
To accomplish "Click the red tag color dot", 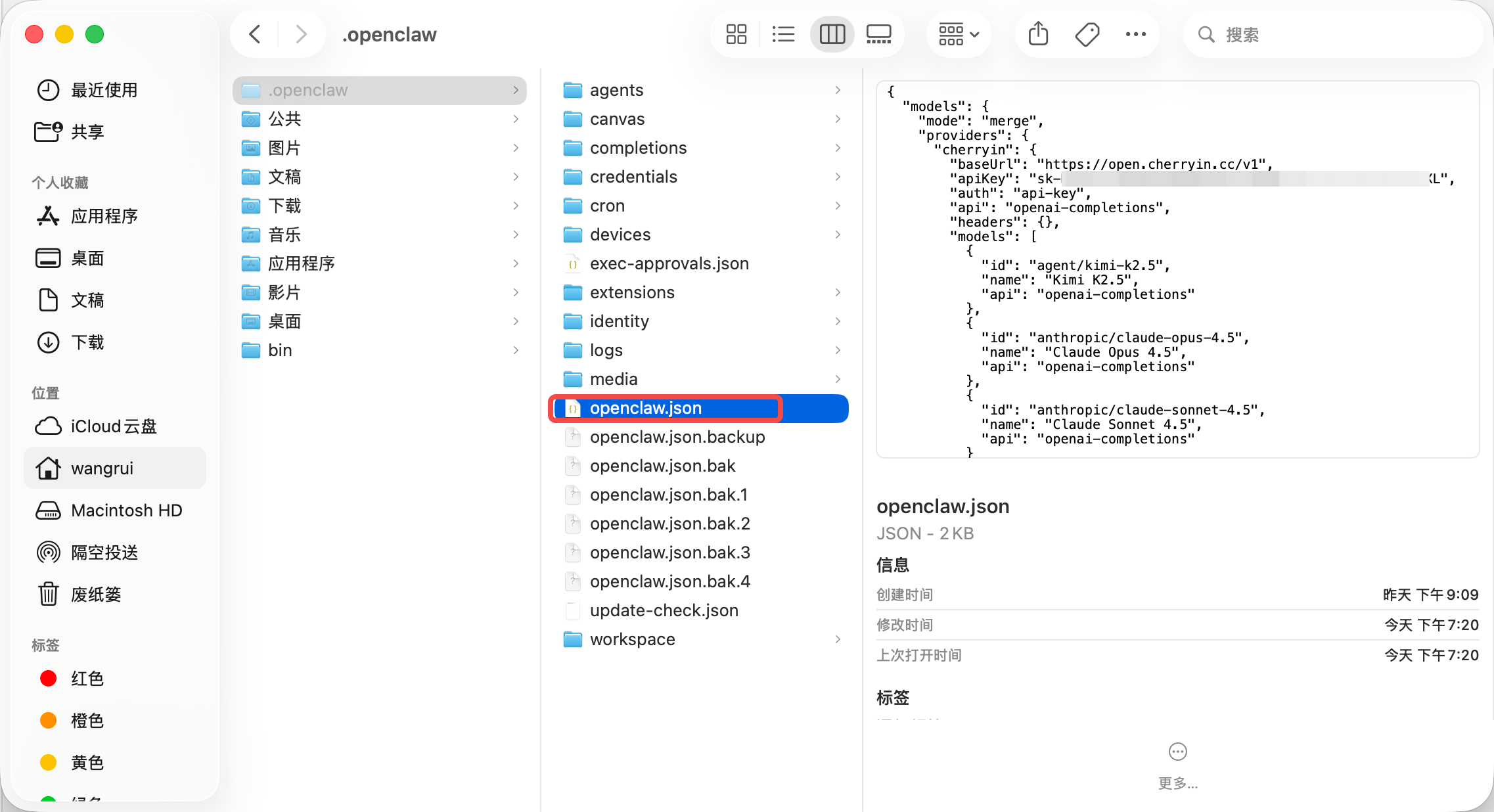I will tap(49, 679).
